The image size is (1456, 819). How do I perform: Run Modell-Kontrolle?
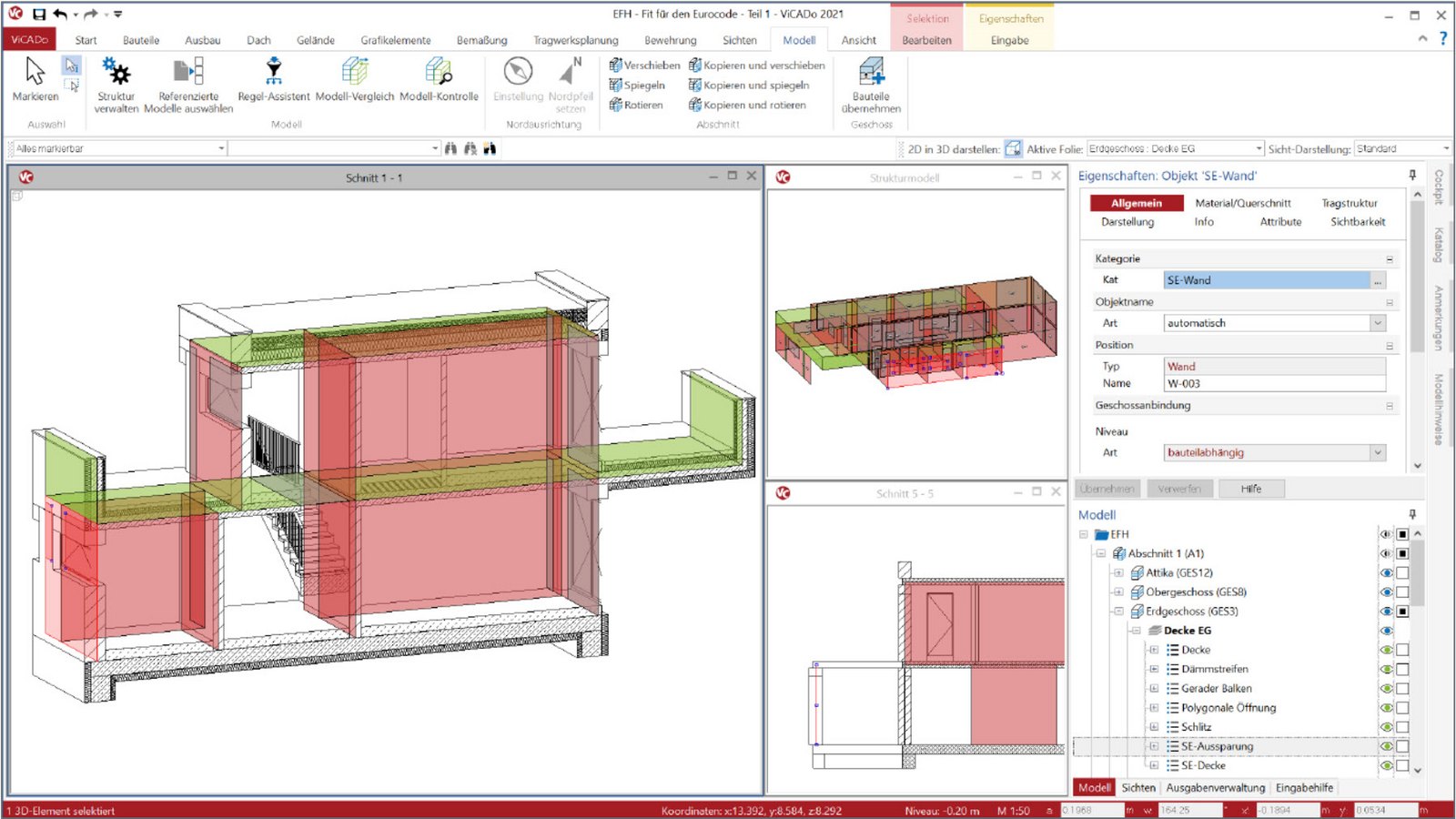pos(439,80)
